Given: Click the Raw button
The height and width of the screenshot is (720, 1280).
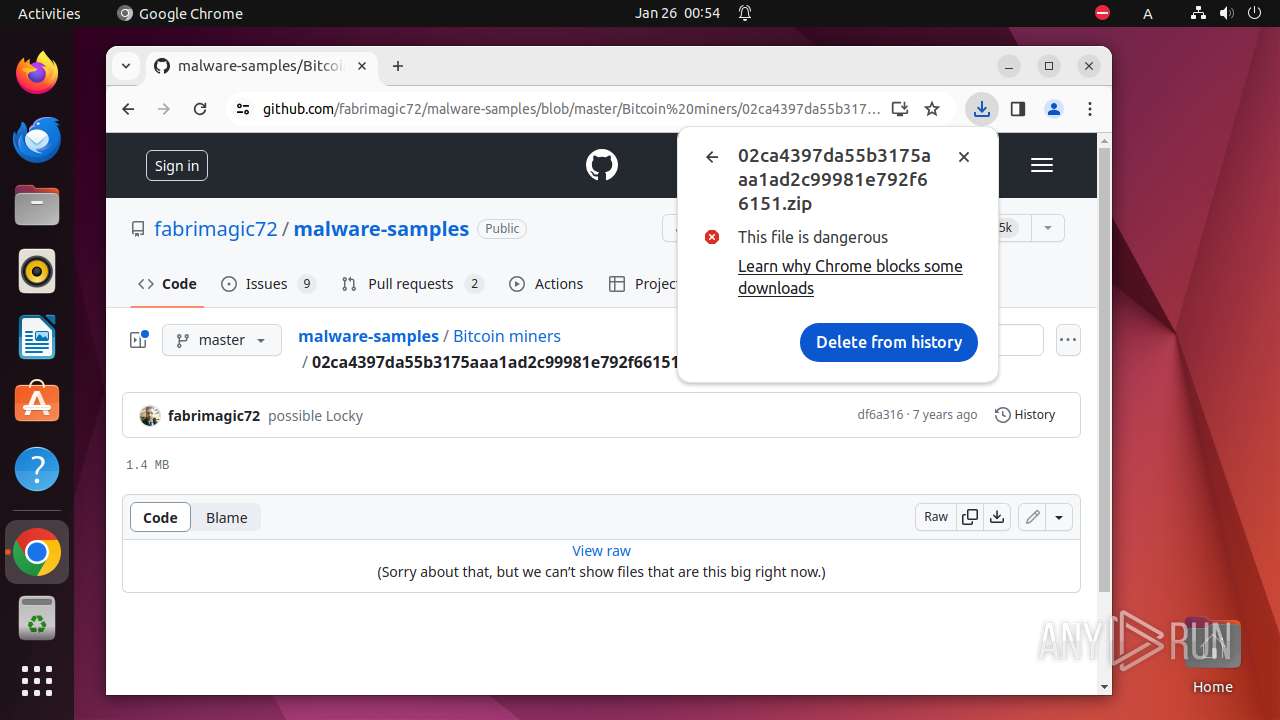Looking at the screenshot, I should click(x=936, y=517).
